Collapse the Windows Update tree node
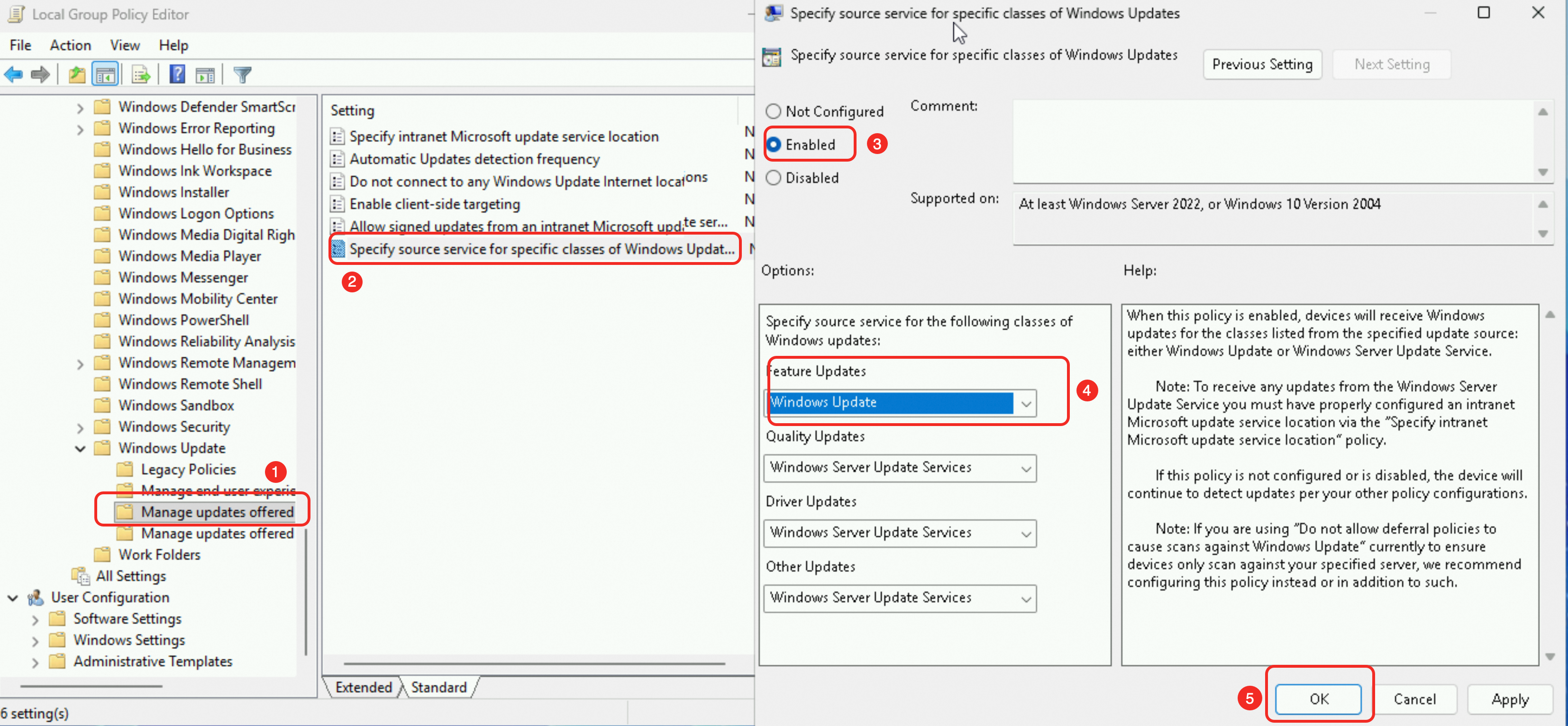Screen dimensions: 1568x726 coord(81,448)
